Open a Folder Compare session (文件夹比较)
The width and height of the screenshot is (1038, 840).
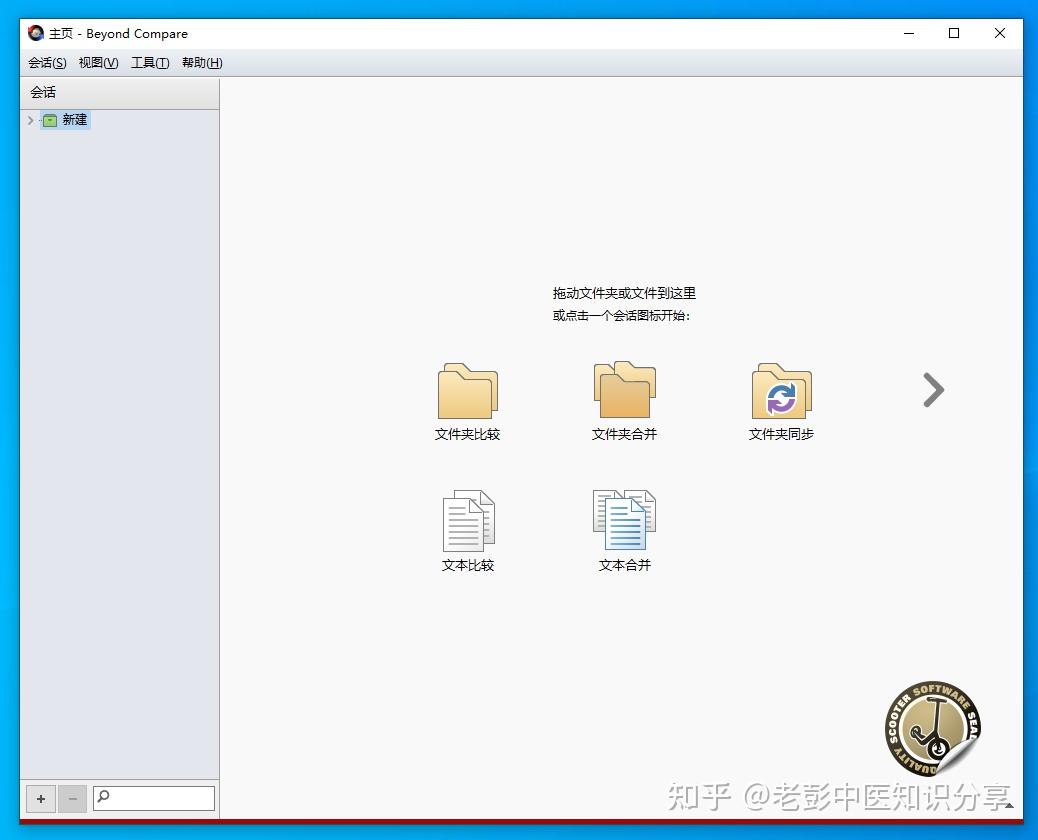pyautogui.click(x=466, y=390)
